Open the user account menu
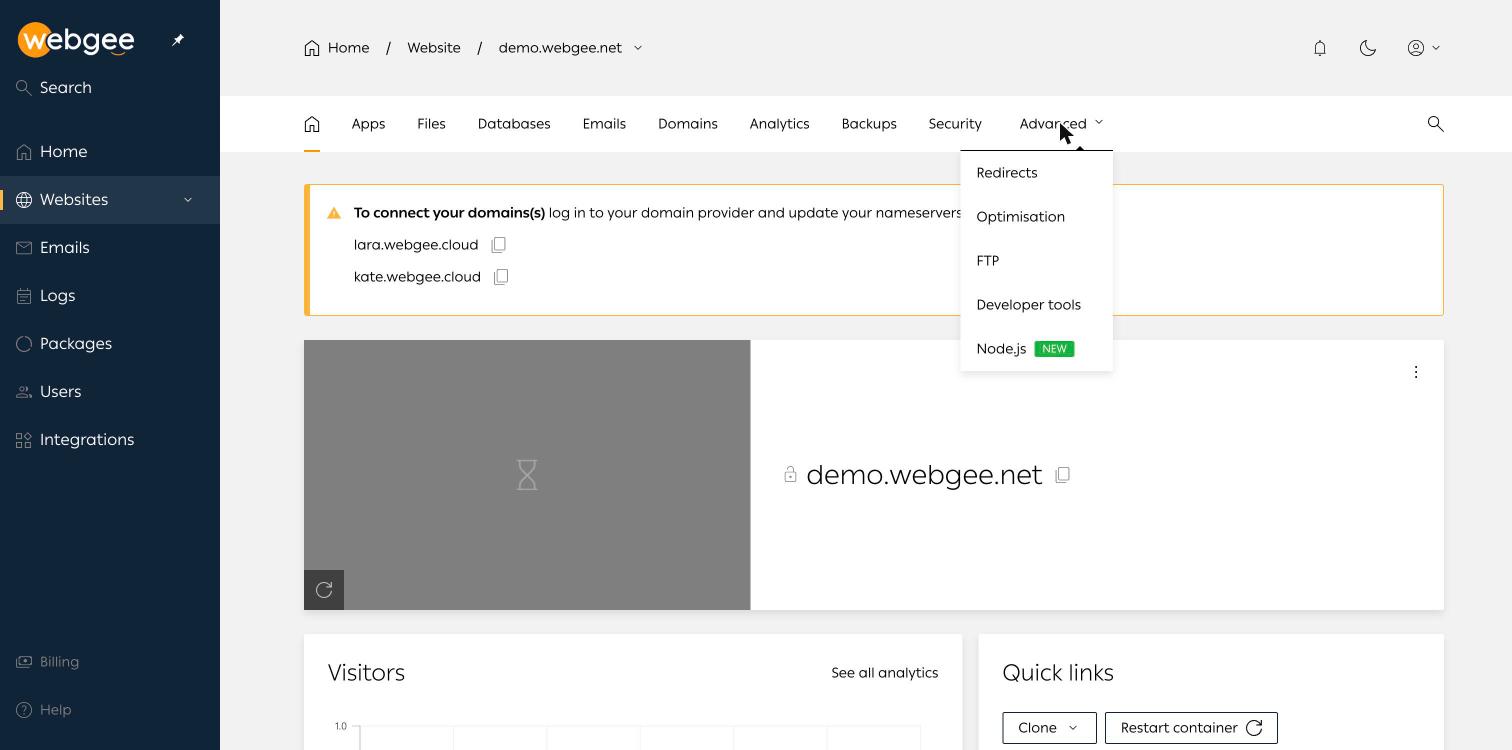 tap(1424, 48)
